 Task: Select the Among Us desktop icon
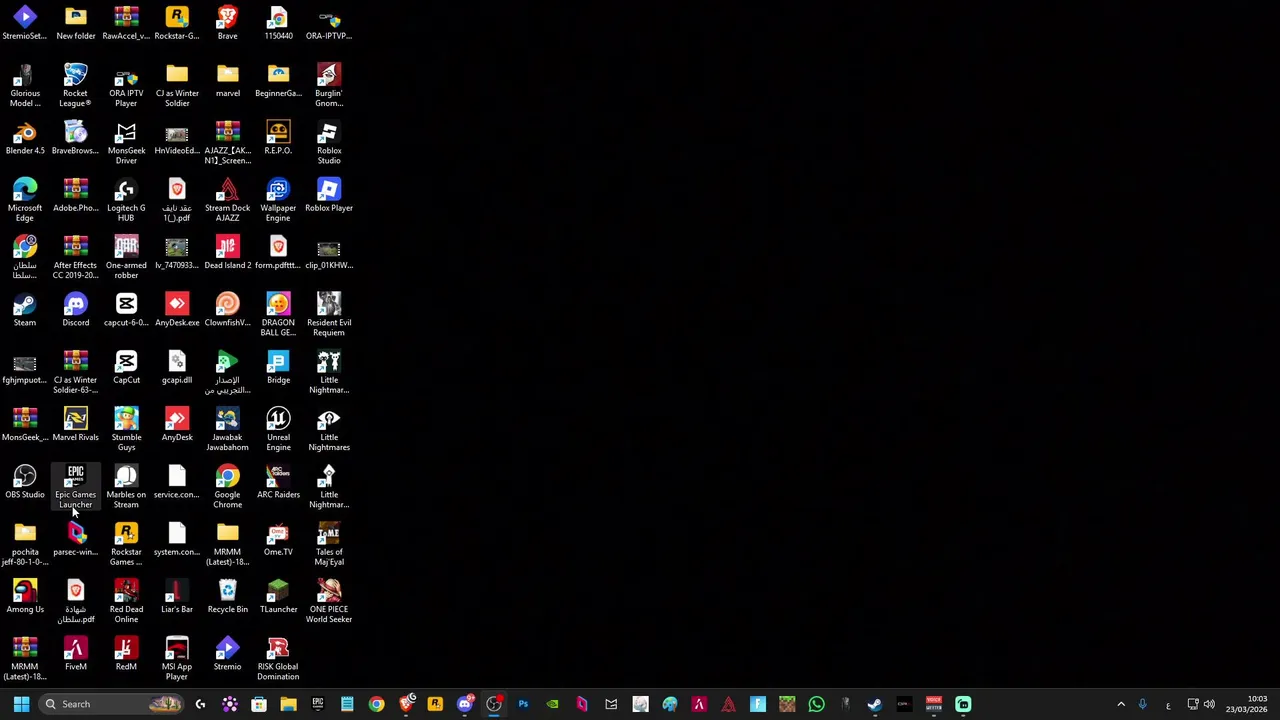[x=25, y=597]
